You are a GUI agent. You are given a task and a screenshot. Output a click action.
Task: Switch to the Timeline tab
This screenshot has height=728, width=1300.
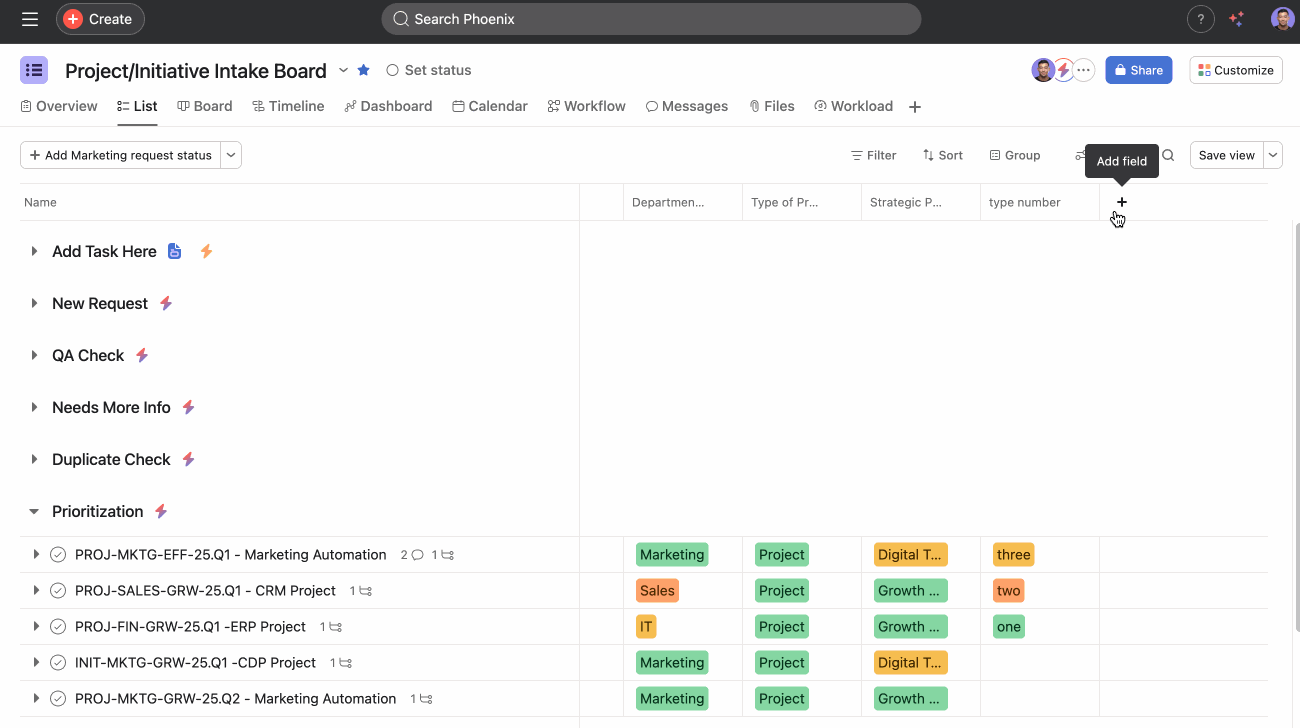[288, 106]
